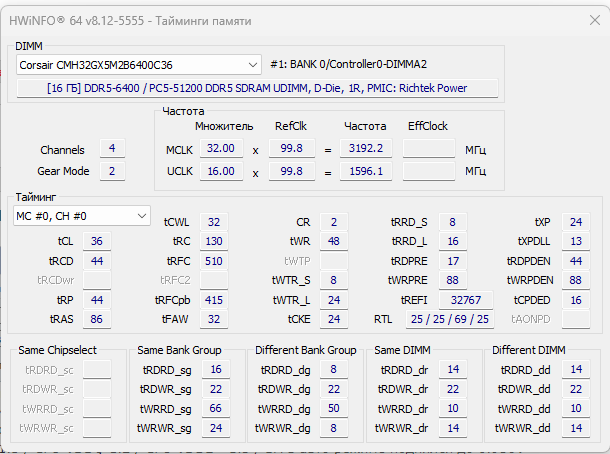Click the tWTR_S value field
Image resolution: width=610 pixels, height=454 pixels.
(x=334, y=280)
